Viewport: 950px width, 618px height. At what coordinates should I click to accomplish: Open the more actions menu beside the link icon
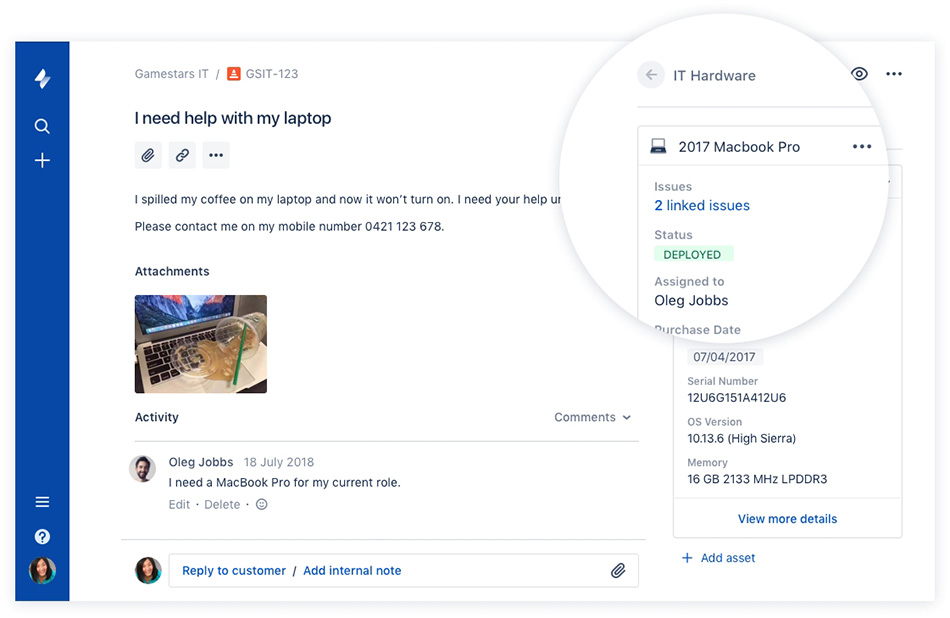215,155
